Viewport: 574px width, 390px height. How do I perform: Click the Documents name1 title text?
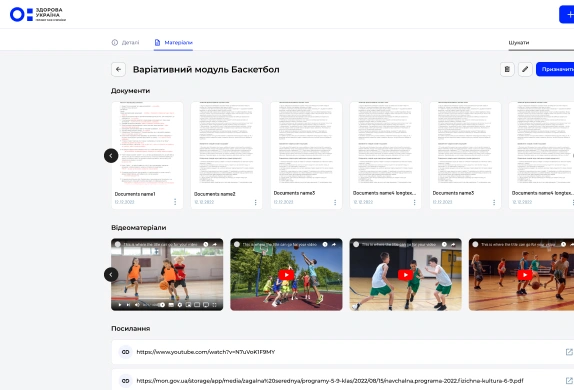(x=135, y=194)
